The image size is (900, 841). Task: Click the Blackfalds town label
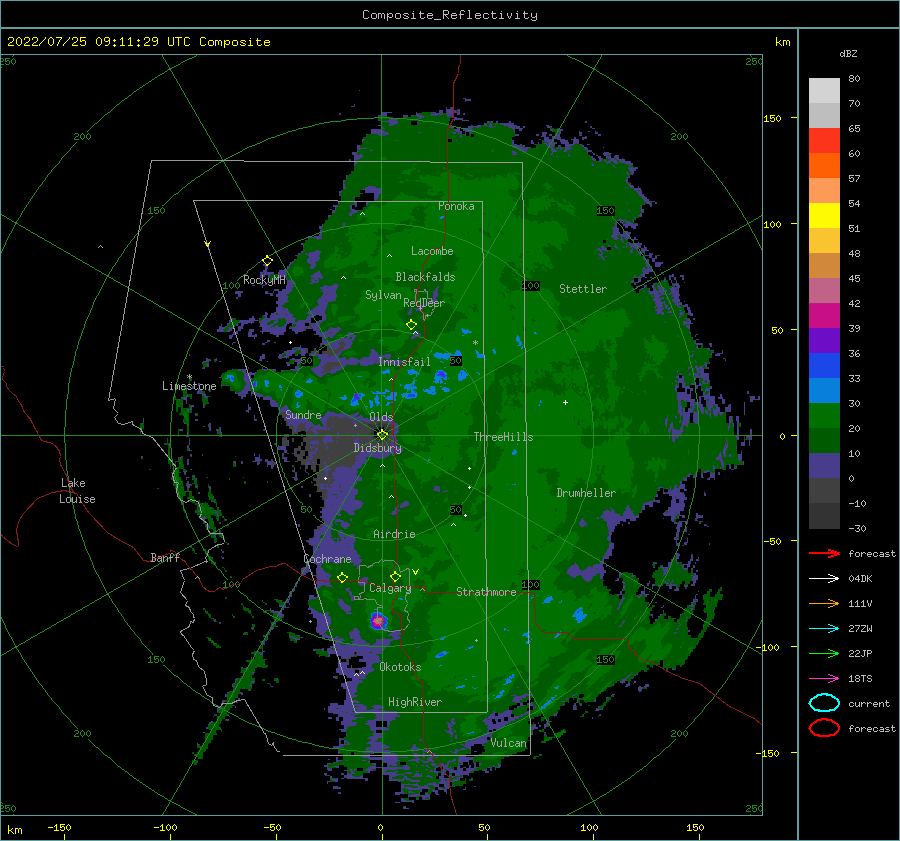click(x=425, y=277)
